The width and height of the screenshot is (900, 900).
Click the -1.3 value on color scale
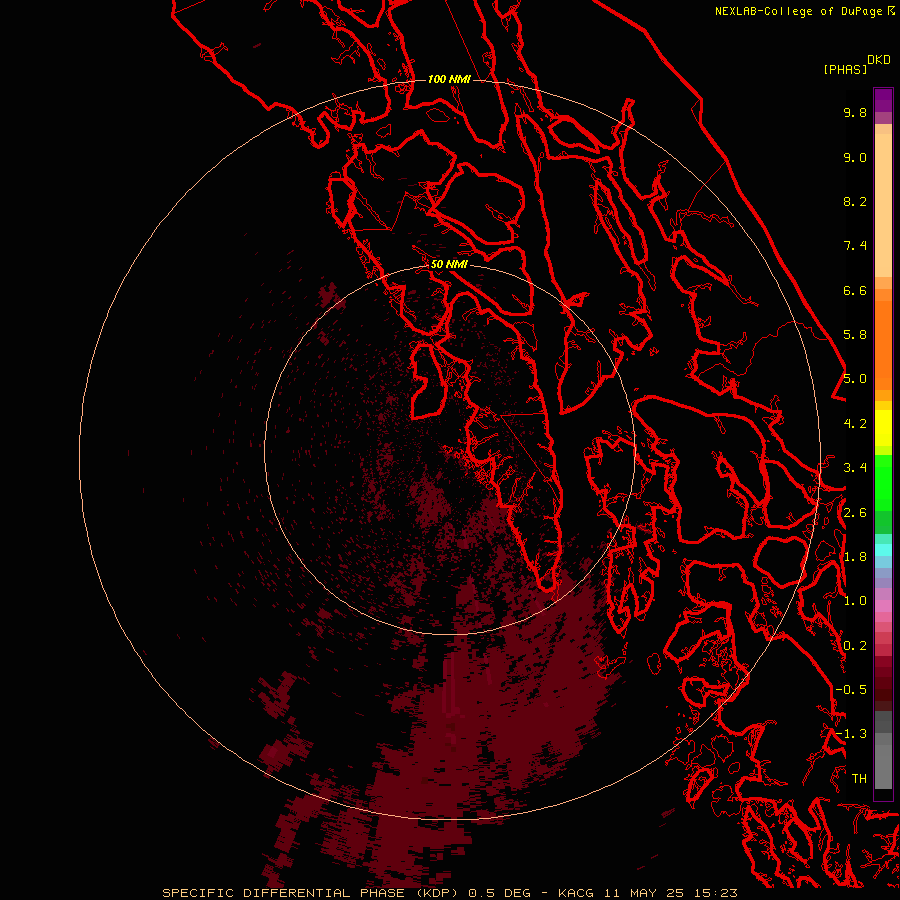click(x=851, y=734)
